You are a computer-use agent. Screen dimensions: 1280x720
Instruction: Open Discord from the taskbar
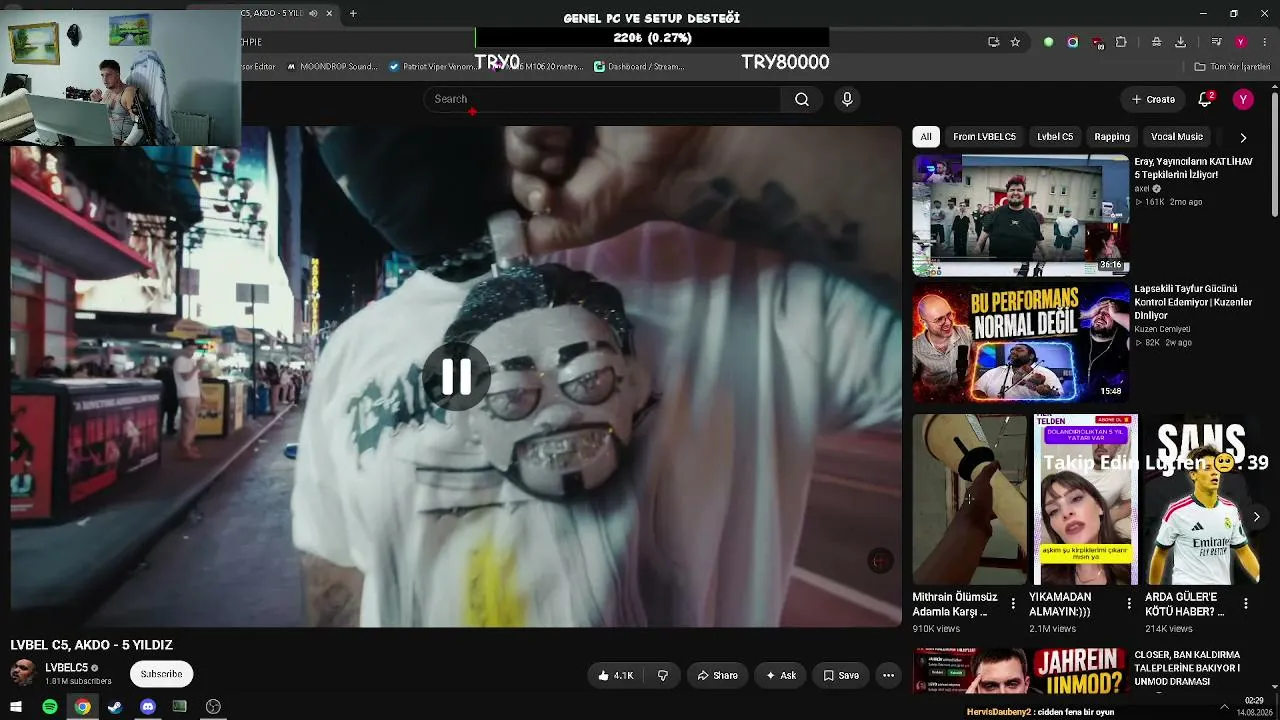pyautogui.click(x=148, y=707)
